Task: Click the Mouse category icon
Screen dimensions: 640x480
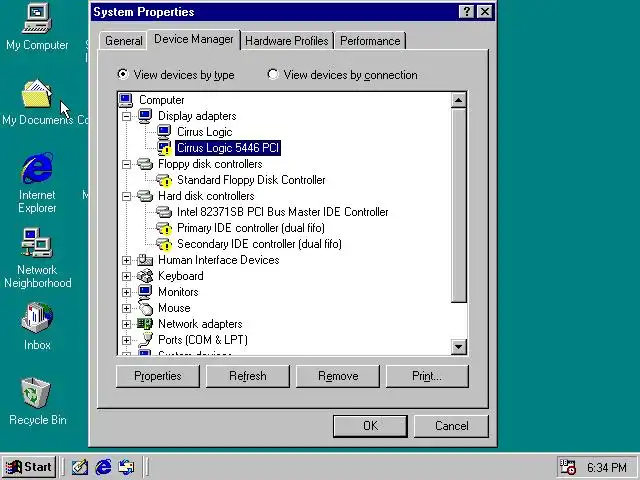Action: 145,307
